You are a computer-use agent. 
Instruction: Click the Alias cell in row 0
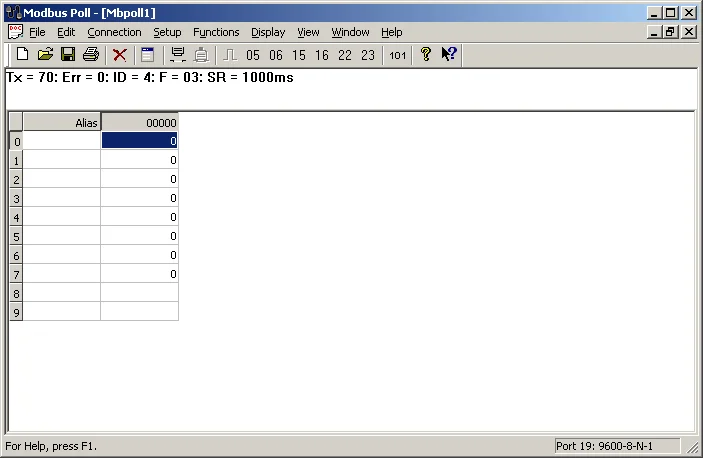[x=62, y=141]
